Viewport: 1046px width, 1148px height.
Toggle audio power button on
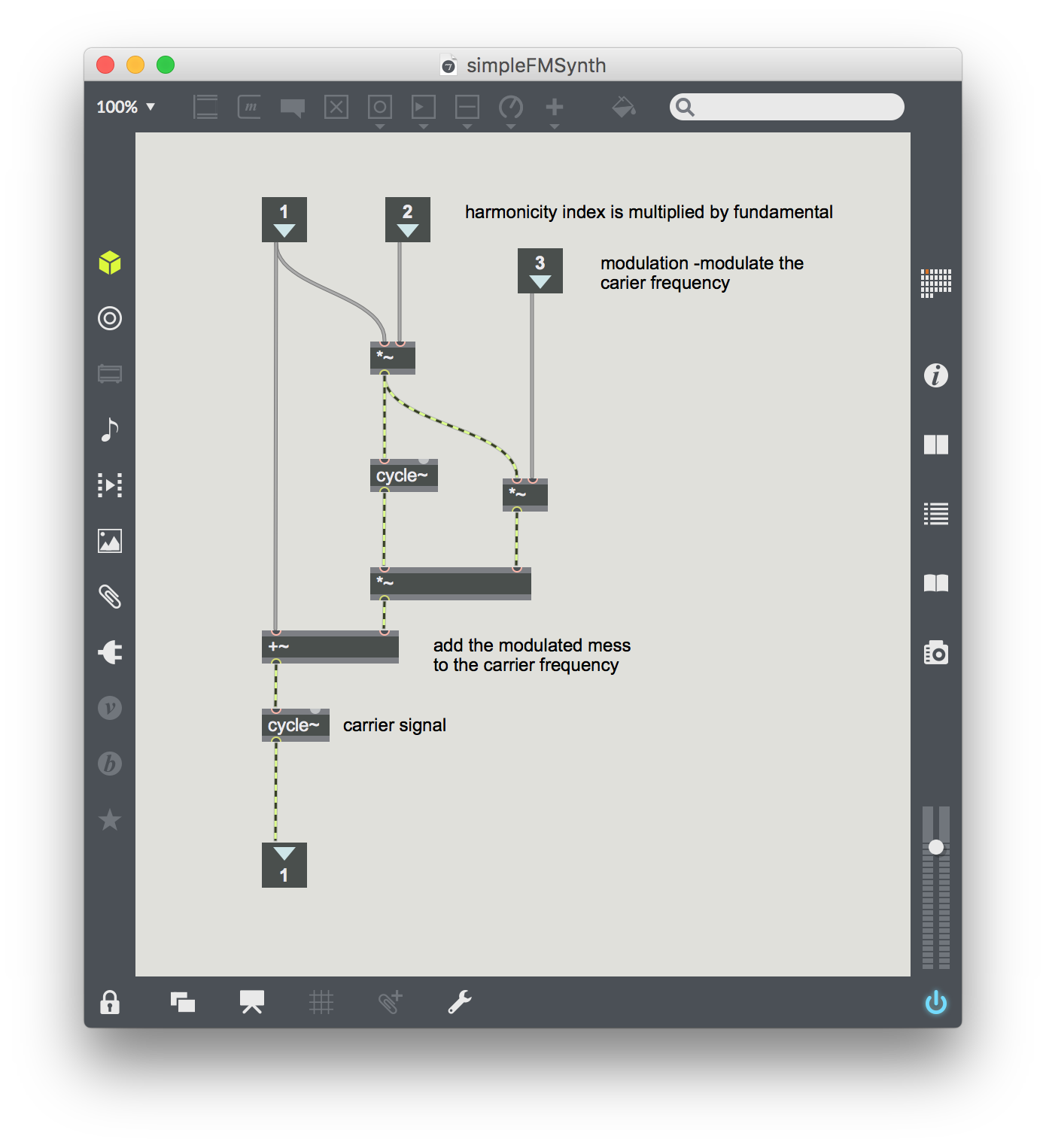[x=935, y=1002]
